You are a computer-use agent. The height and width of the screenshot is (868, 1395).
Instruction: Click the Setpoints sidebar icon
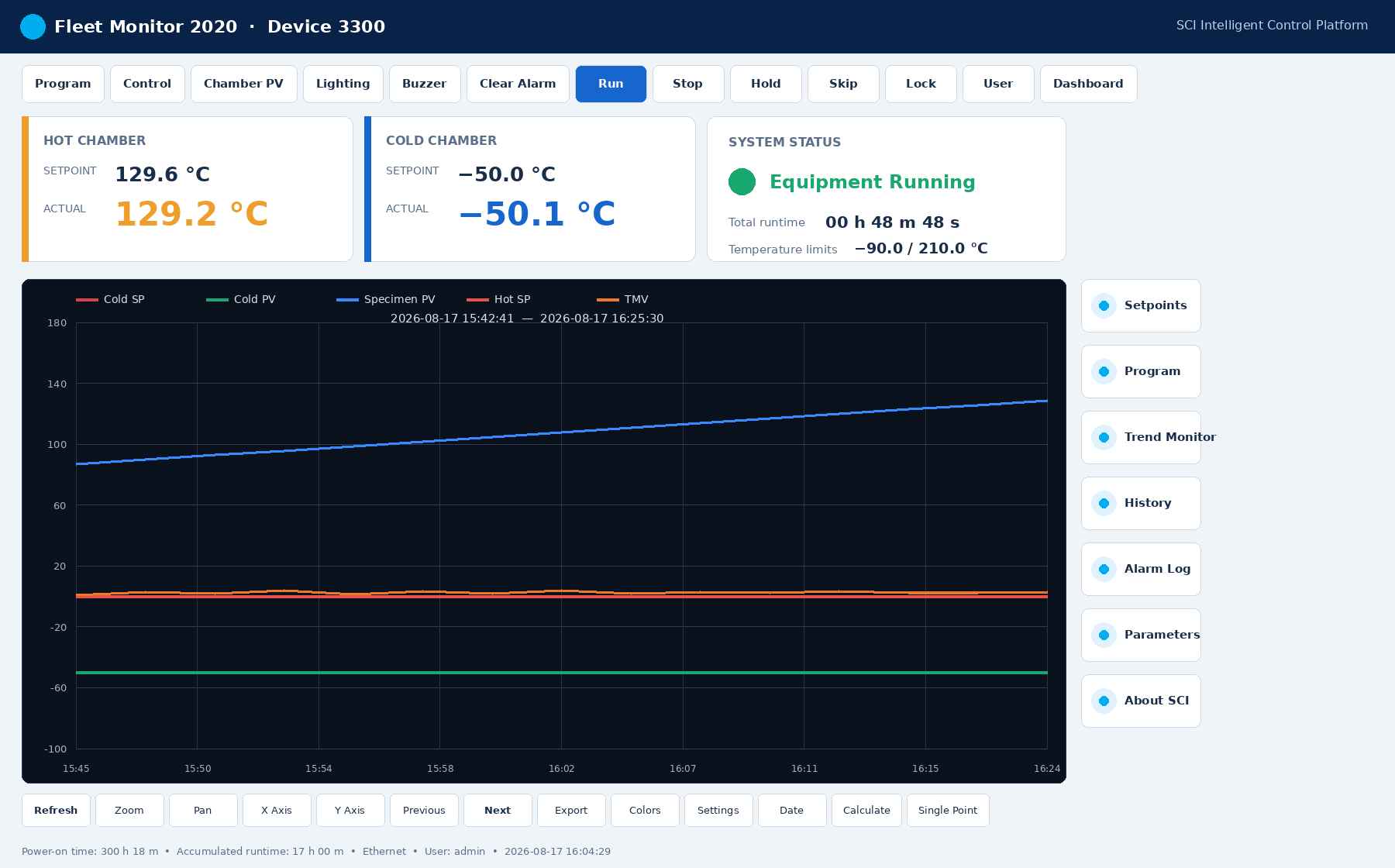pyautogui.click(x=1104, y=306)
